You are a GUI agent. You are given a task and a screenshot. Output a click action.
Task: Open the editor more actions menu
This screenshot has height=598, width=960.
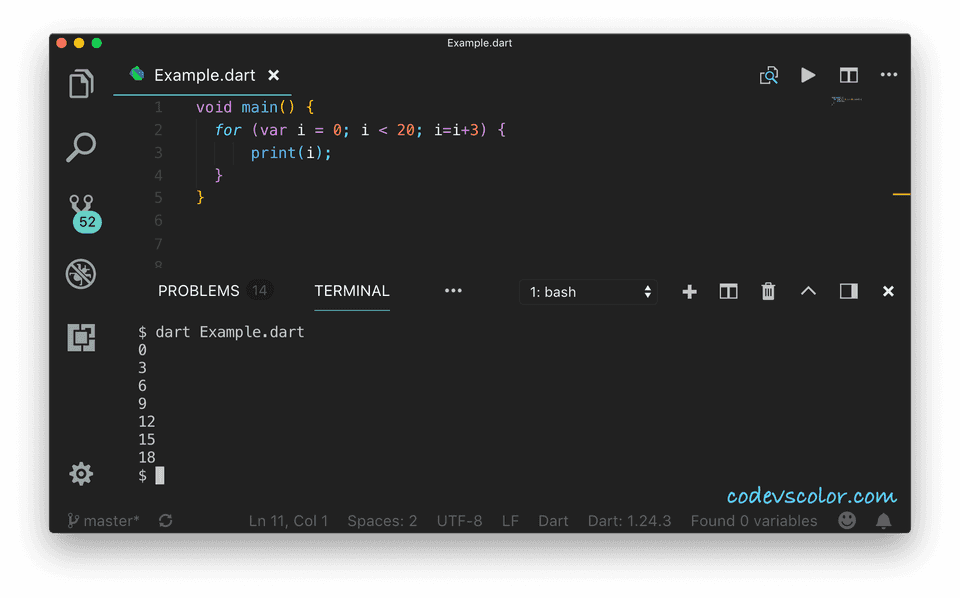(888, 75)
